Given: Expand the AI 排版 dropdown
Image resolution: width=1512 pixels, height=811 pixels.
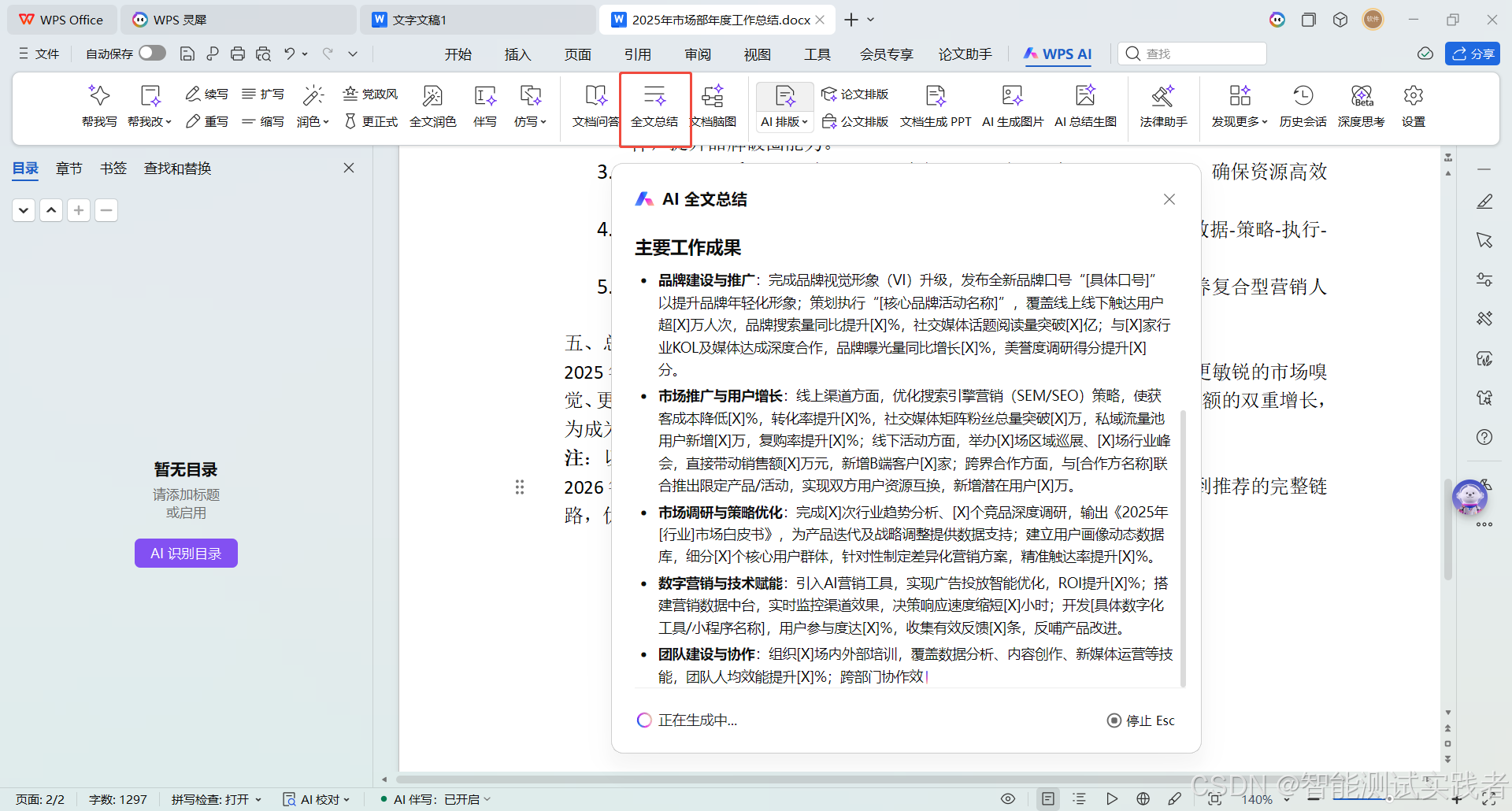Looking at the screenshot, I should [783, 121].
